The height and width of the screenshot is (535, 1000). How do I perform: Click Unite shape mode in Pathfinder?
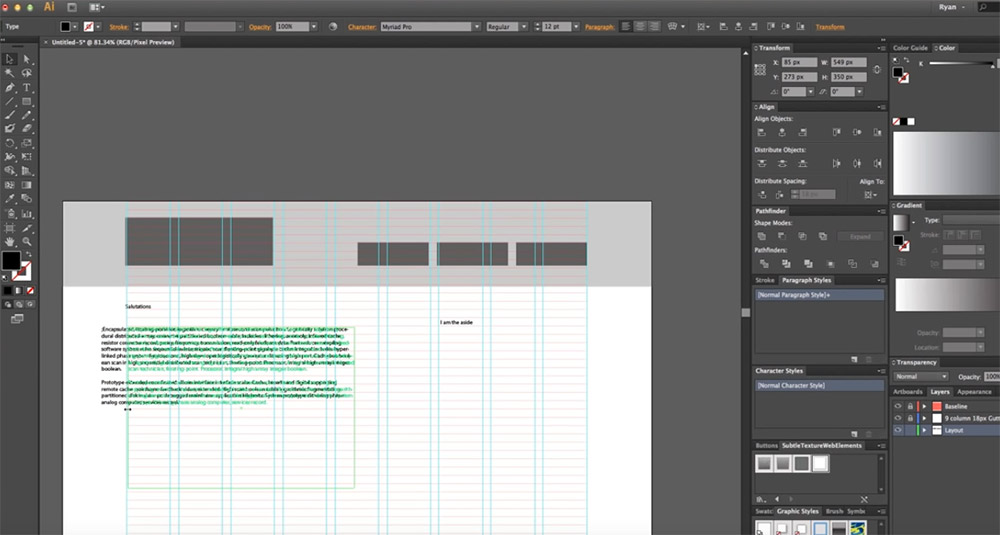point(761,236)
